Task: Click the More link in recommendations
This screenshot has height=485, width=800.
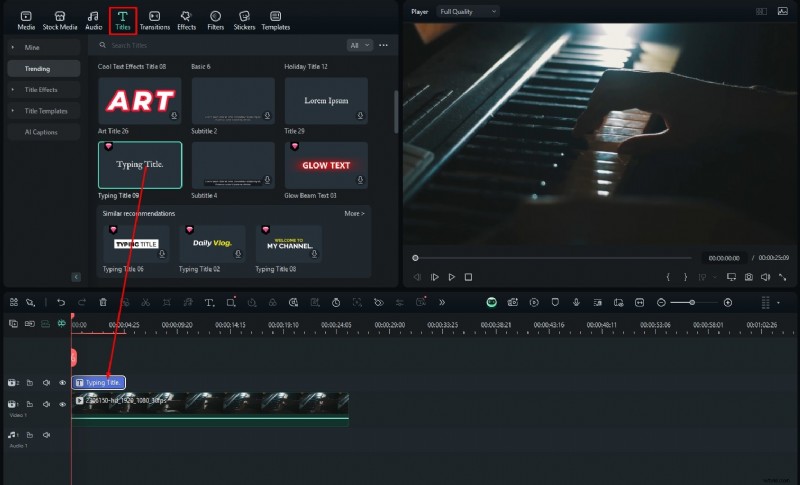Action: pyautogui.click(x=354, y=213)
